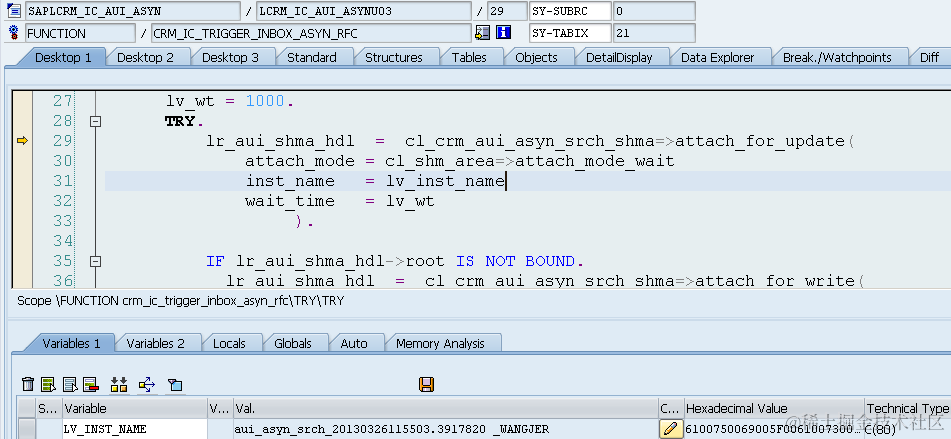This screenshot has height=439, width=951.
Task: Switch to Desktop 3 tab
Action: click(230, 58)
